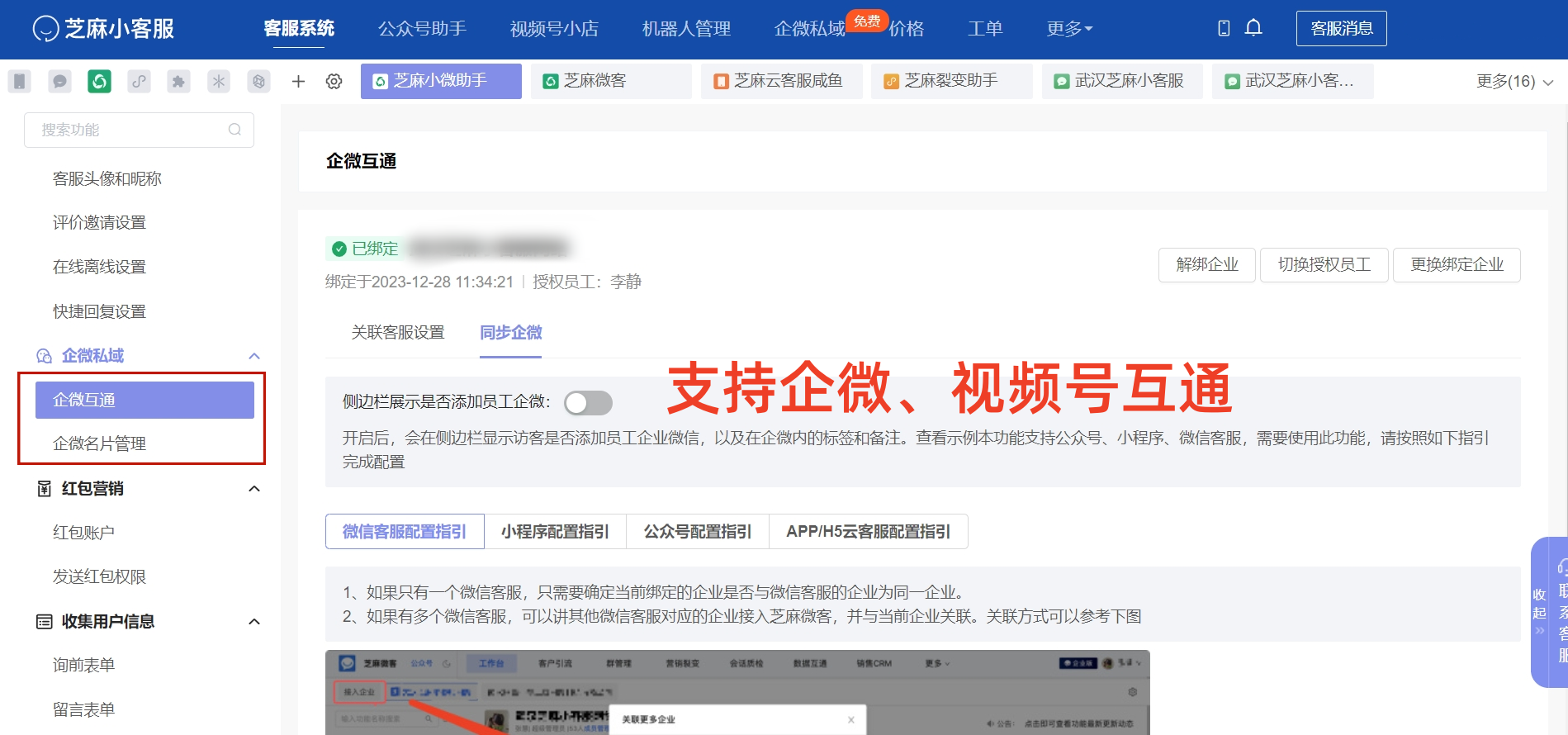Click the 芝麻裂变助手 tab icon
This screenshot has width=1568, height=735.
pyautogui.click(x=891, y=82)
